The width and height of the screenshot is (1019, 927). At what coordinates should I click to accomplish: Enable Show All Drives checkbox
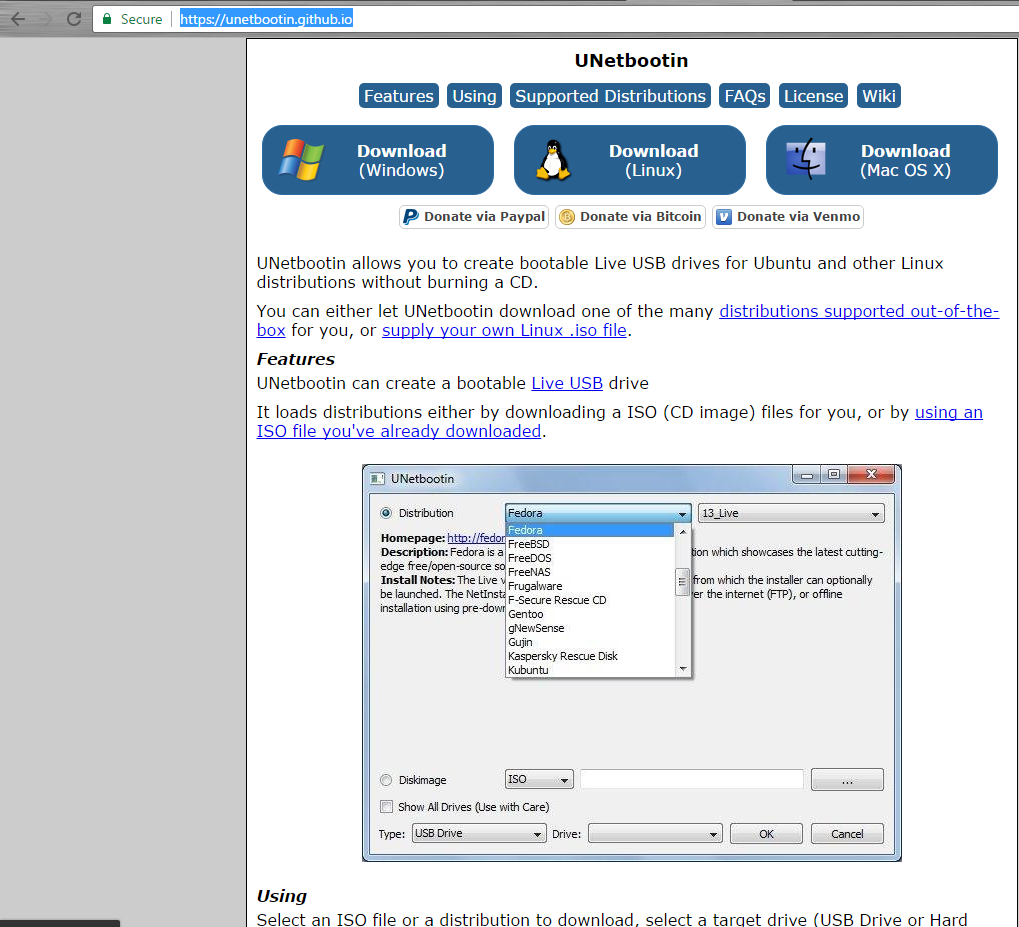click(x=387, y=807)
